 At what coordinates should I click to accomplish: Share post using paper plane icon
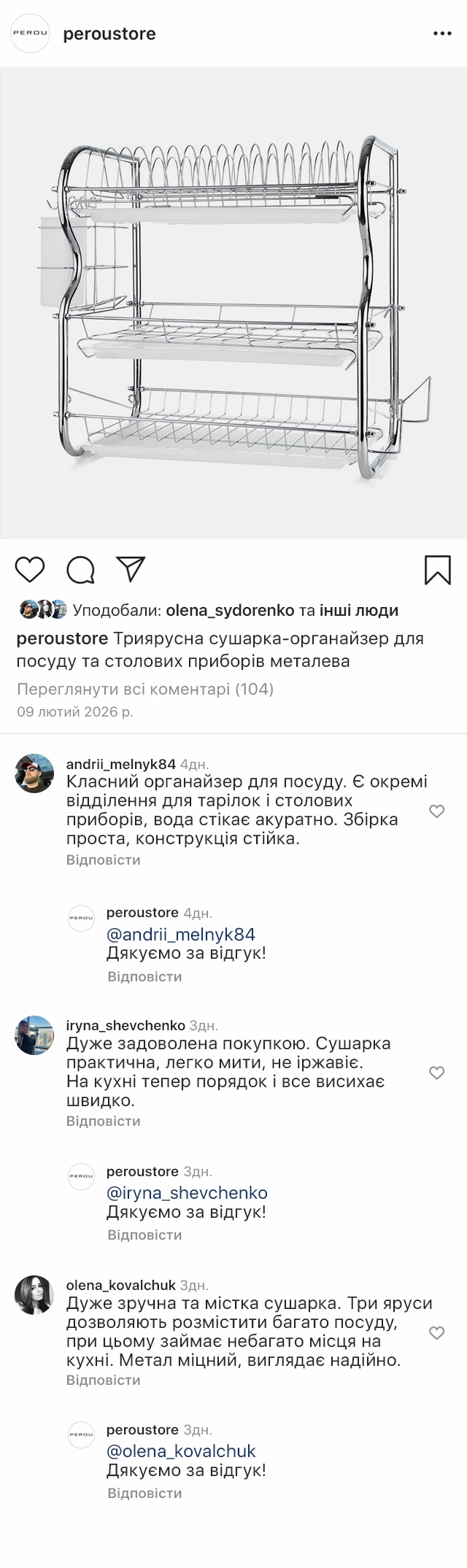tap(131, 569)
